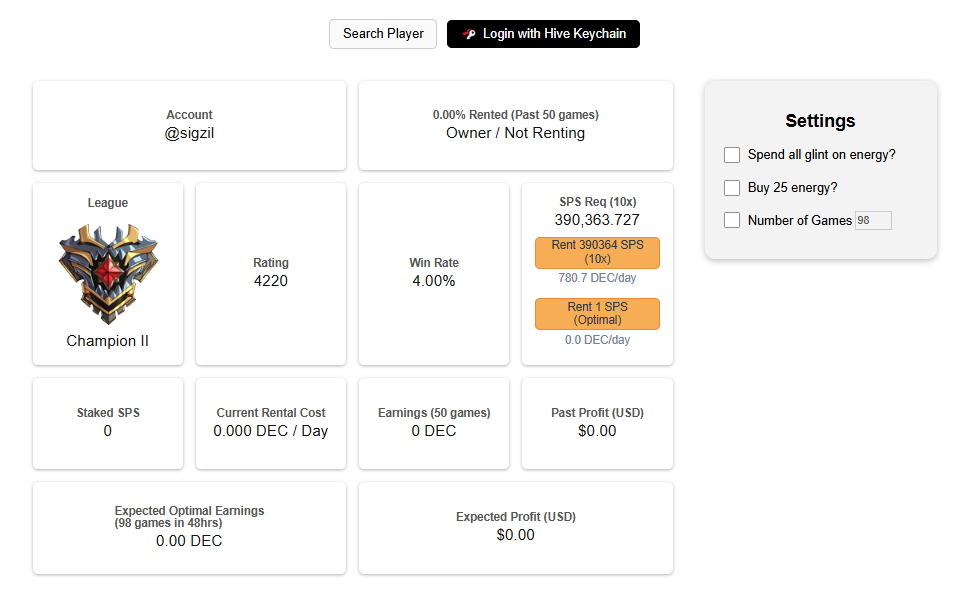View the Expected Optimal Earnings card
This screenshot has width=971, height=589.
pos(189,528)
